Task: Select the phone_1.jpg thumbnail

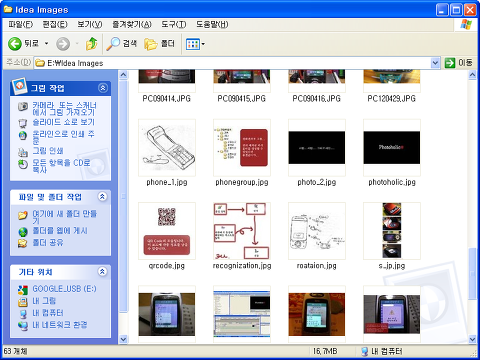Action: [x=167, y=148]
